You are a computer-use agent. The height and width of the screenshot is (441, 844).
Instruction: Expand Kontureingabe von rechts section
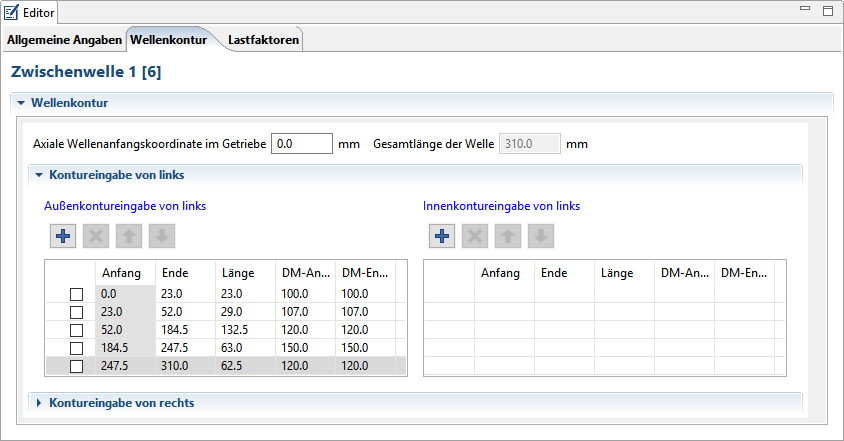[39, 403]
